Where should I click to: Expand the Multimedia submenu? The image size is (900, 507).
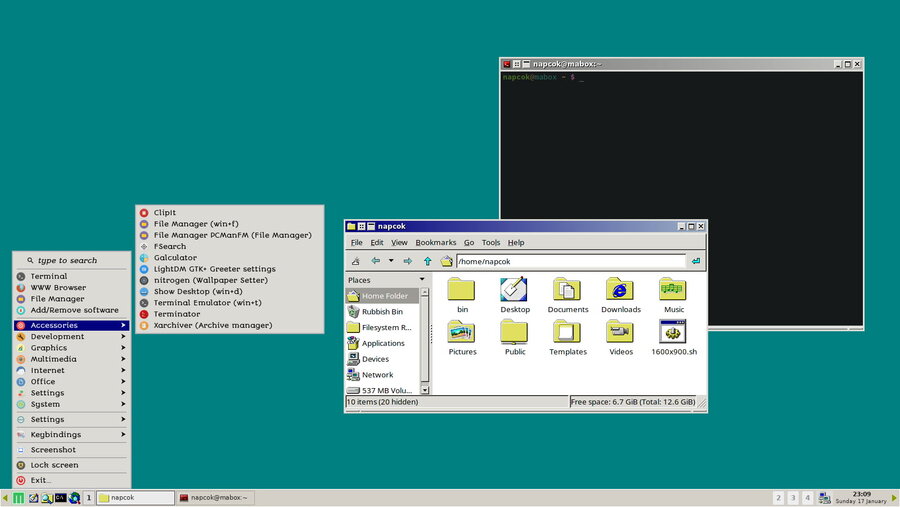(72, 359)
